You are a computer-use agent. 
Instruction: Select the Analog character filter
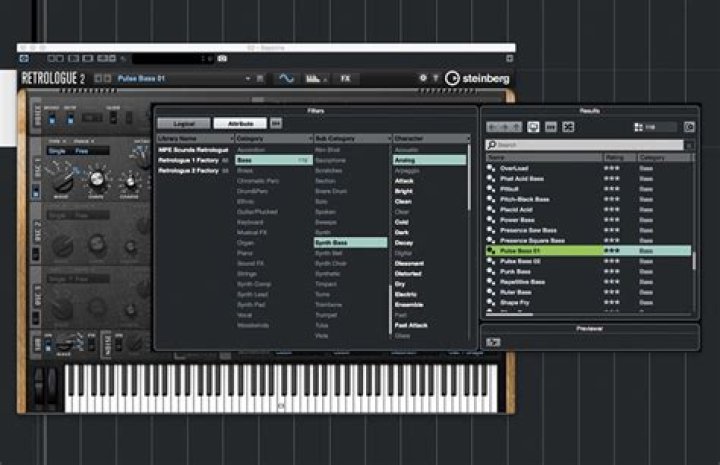430,160
